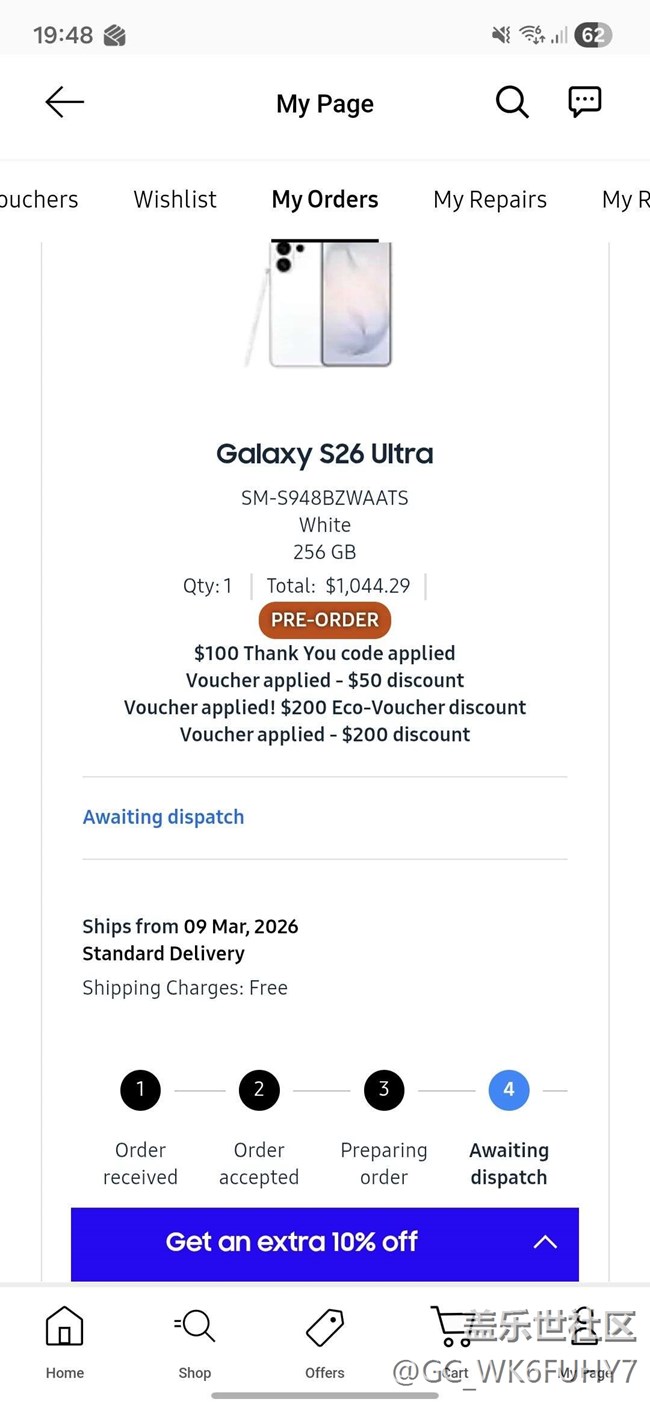Tap the back arrow icon

point(65,102)
